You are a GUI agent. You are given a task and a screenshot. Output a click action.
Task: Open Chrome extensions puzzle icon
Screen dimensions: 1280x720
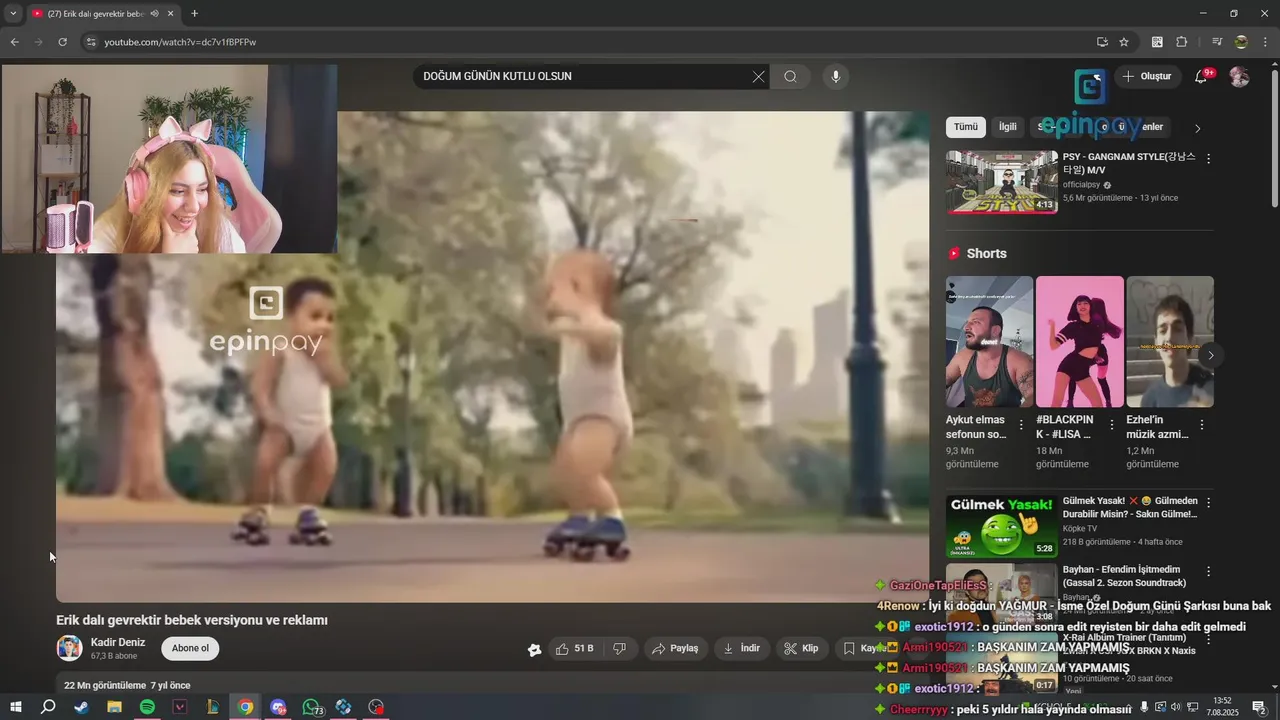pos(1182,42)
